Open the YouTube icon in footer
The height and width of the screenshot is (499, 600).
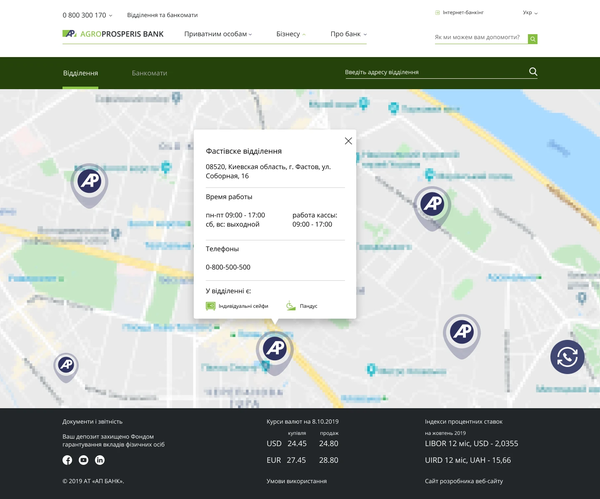click(84, 460)
